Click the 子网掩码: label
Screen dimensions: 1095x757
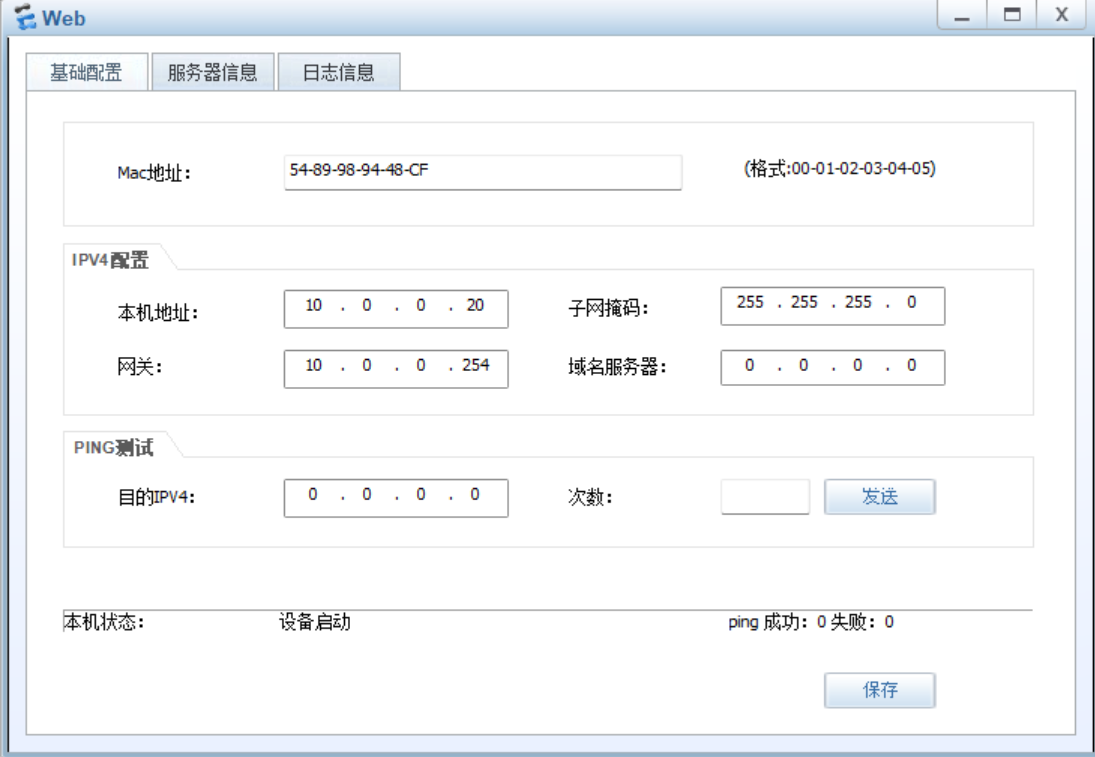coord(608,307)
